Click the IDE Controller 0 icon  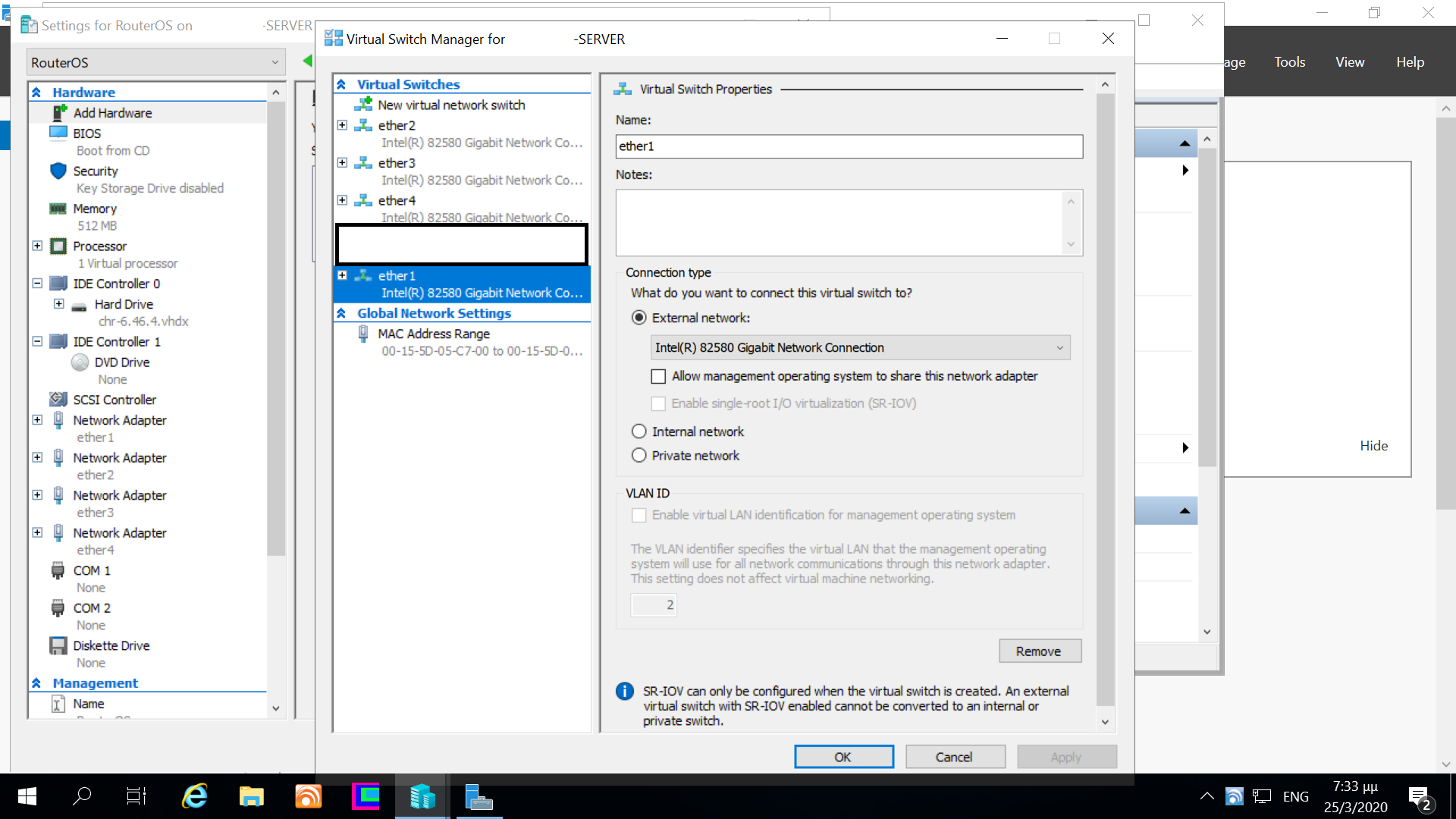[x=58, y=284]
